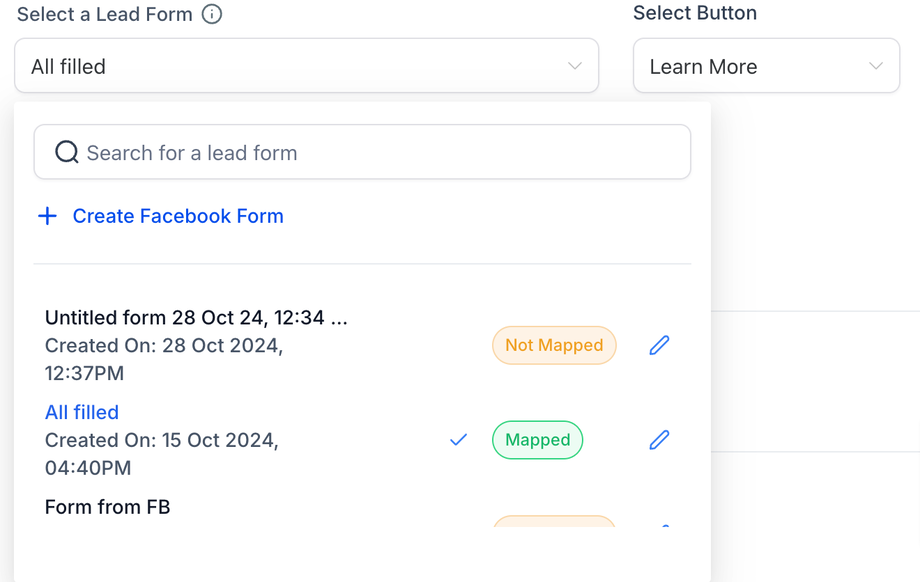Click the green Mapped status badge
This screenshot has width=920, height=582.
click(x=537, y=440)
